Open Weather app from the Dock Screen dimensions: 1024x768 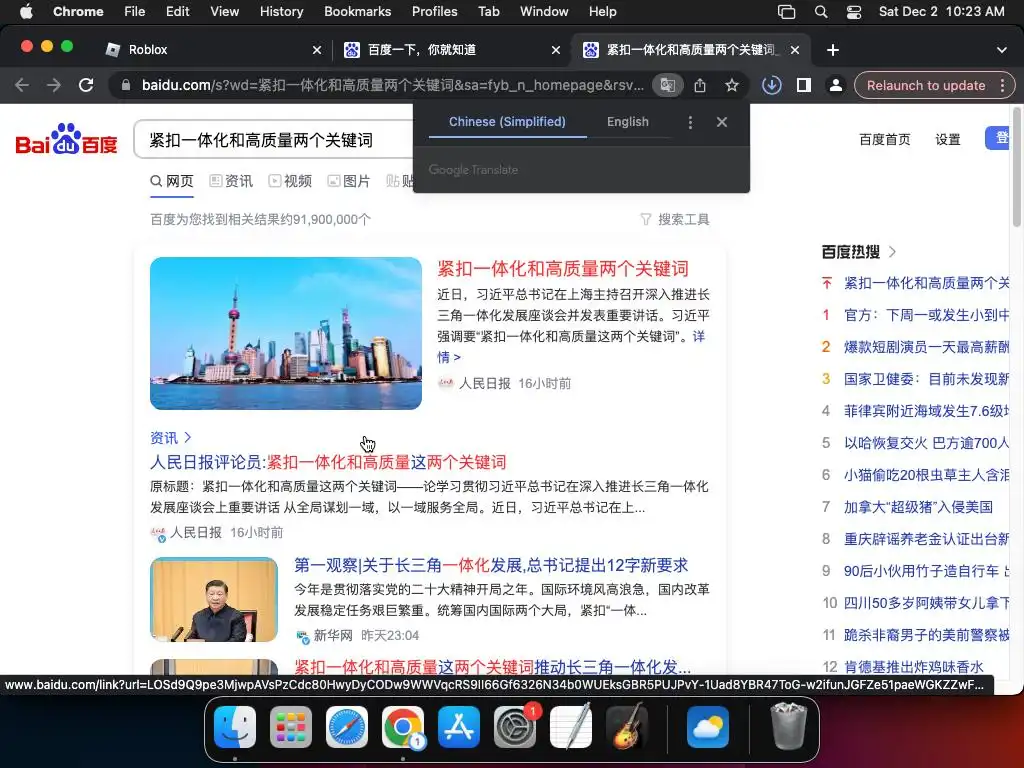click(x=707, y=726)
